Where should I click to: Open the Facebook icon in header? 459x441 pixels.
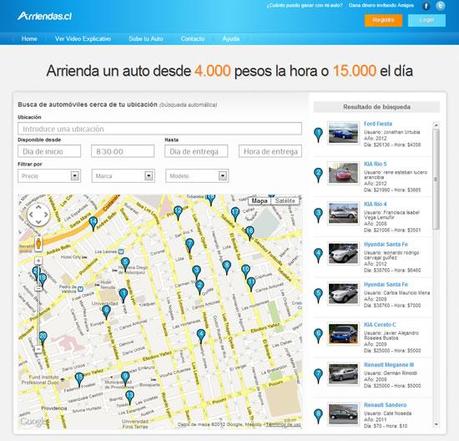[x=426, y=6]
